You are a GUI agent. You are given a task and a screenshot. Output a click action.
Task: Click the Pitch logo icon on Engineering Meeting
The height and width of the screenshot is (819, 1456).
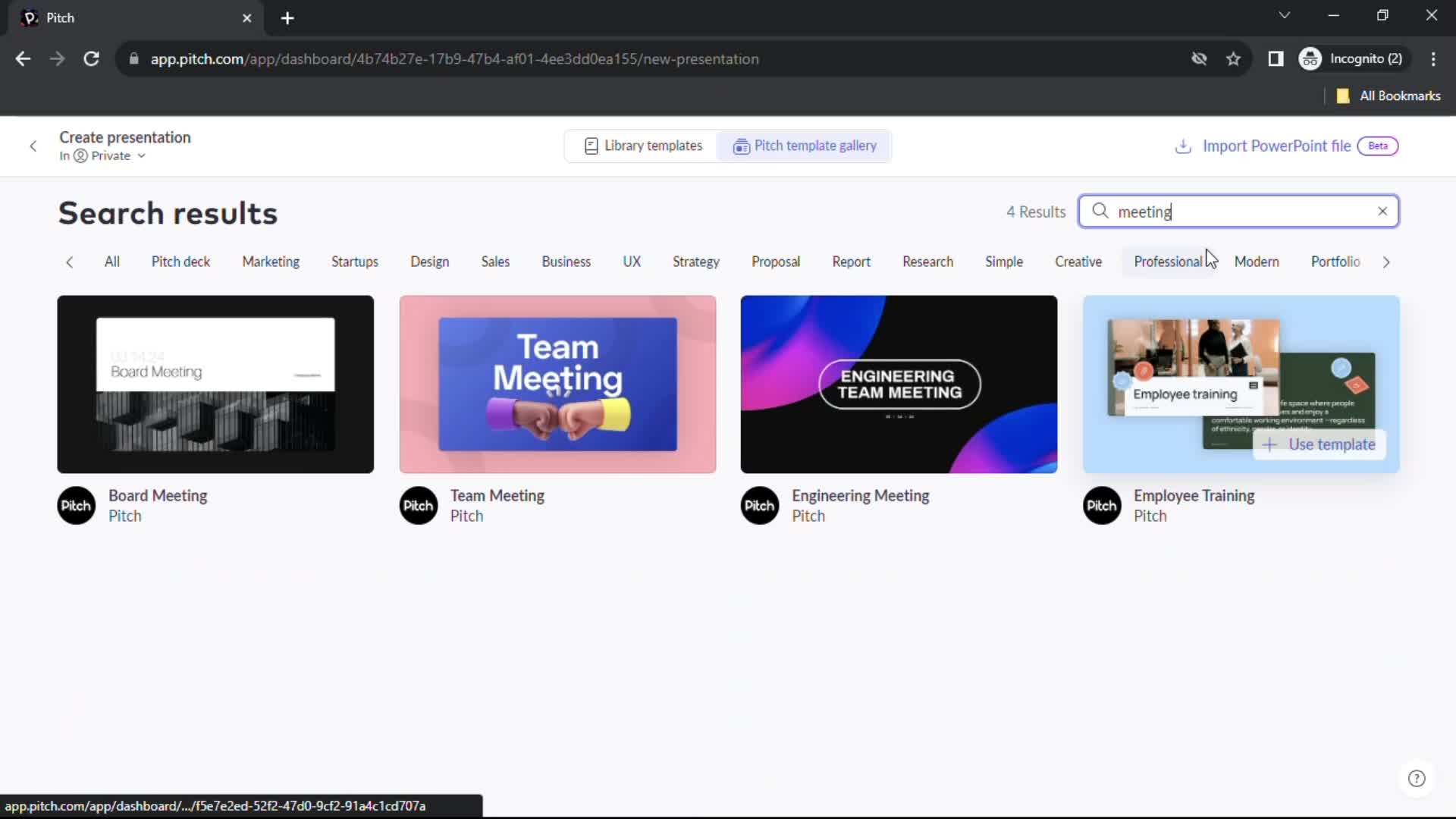point(759,505)
